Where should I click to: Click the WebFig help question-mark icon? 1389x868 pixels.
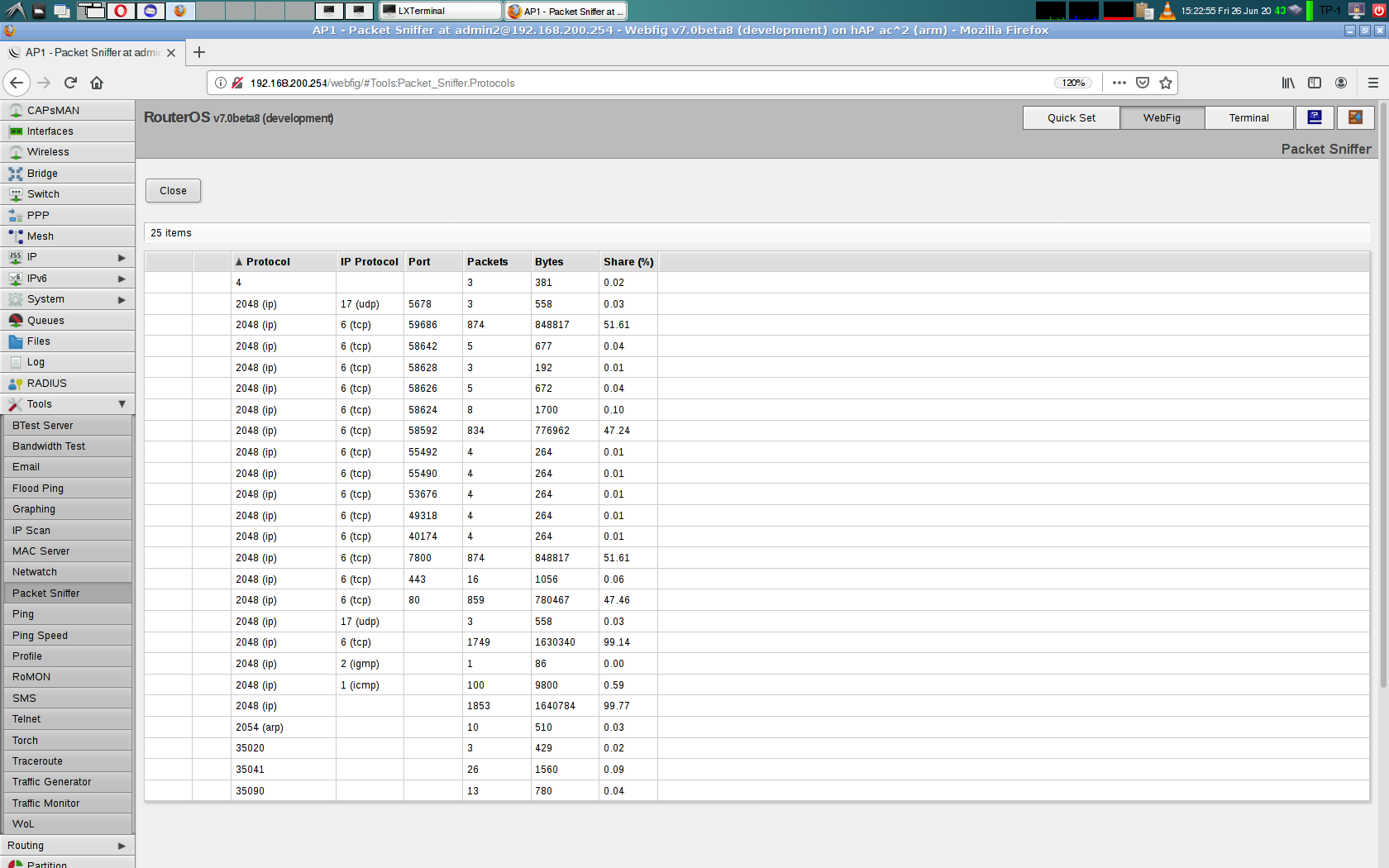click(1314, 117)
